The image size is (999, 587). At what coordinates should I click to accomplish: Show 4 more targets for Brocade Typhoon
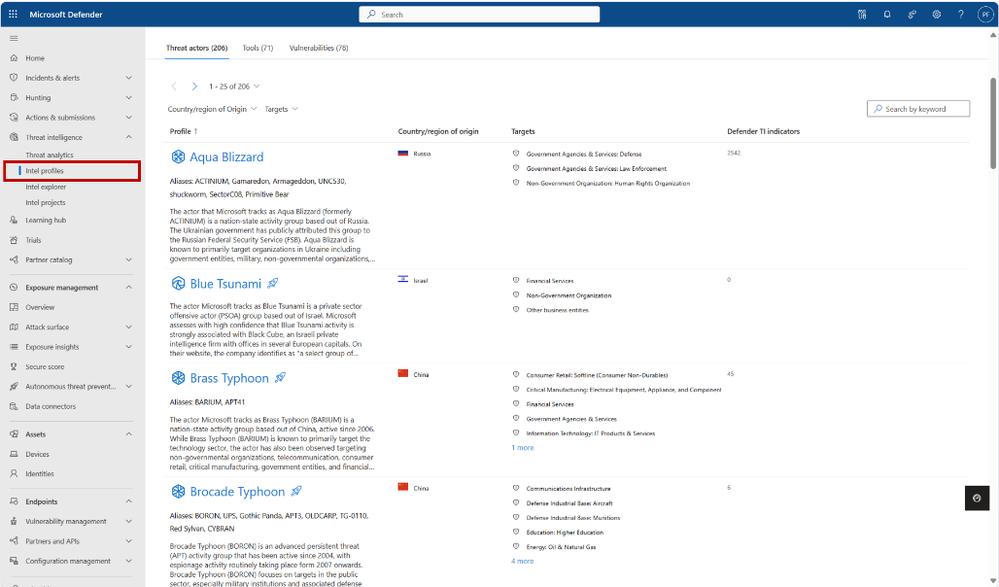click(x=522, y=561)
